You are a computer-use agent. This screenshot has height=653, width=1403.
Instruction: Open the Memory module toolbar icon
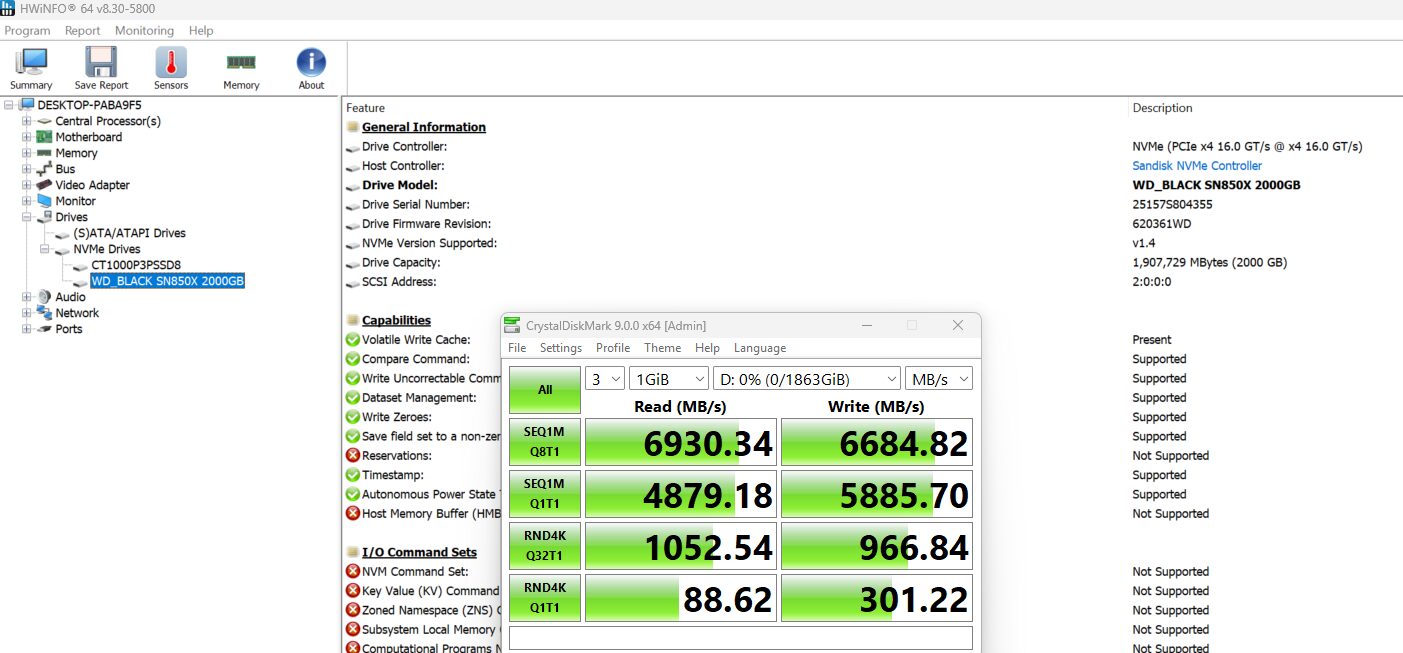coord(241,62)
